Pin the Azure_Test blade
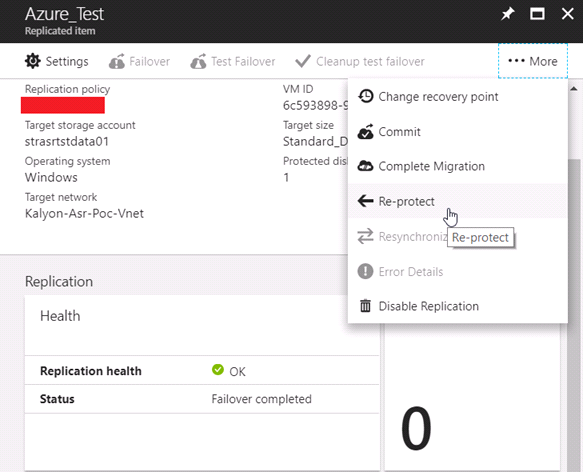The image size is (583, 472). (508, 14)
